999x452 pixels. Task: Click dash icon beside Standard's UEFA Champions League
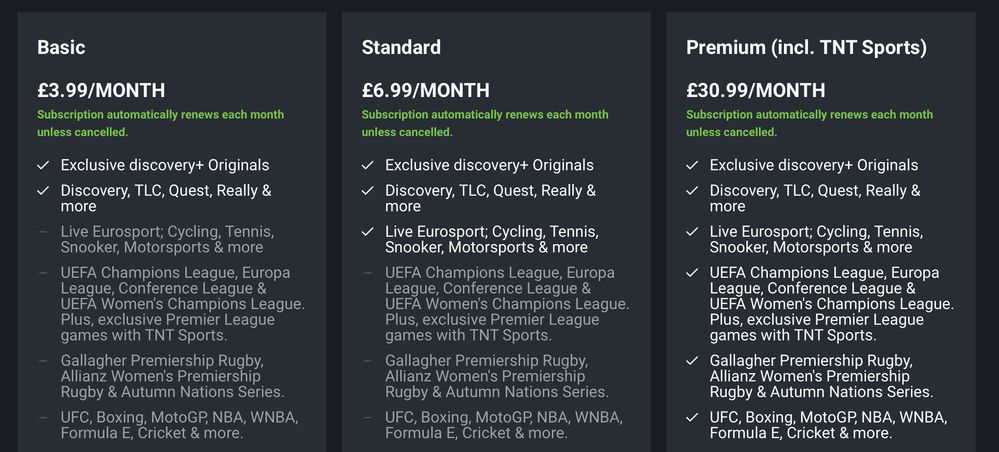click(368, 273)
